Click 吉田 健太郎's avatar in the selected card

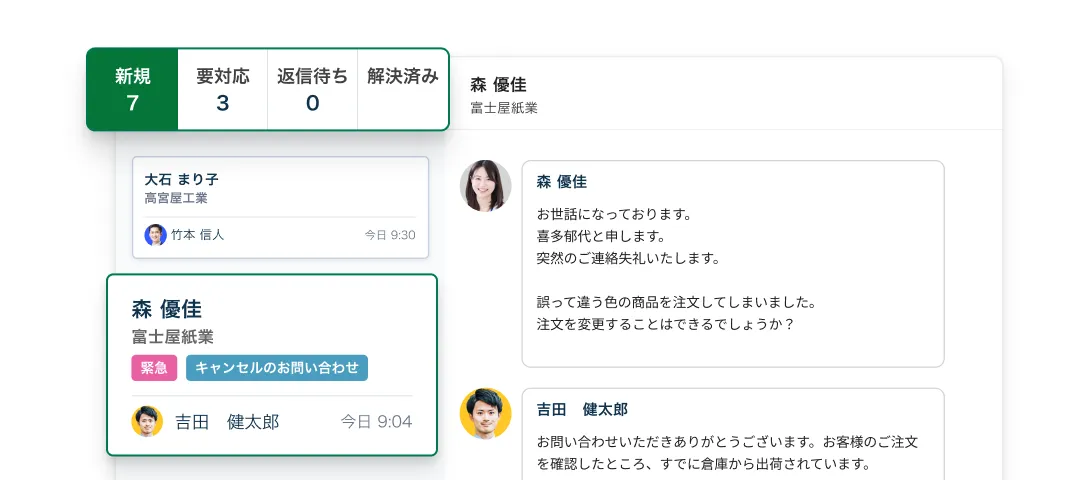tap(147, 421)
